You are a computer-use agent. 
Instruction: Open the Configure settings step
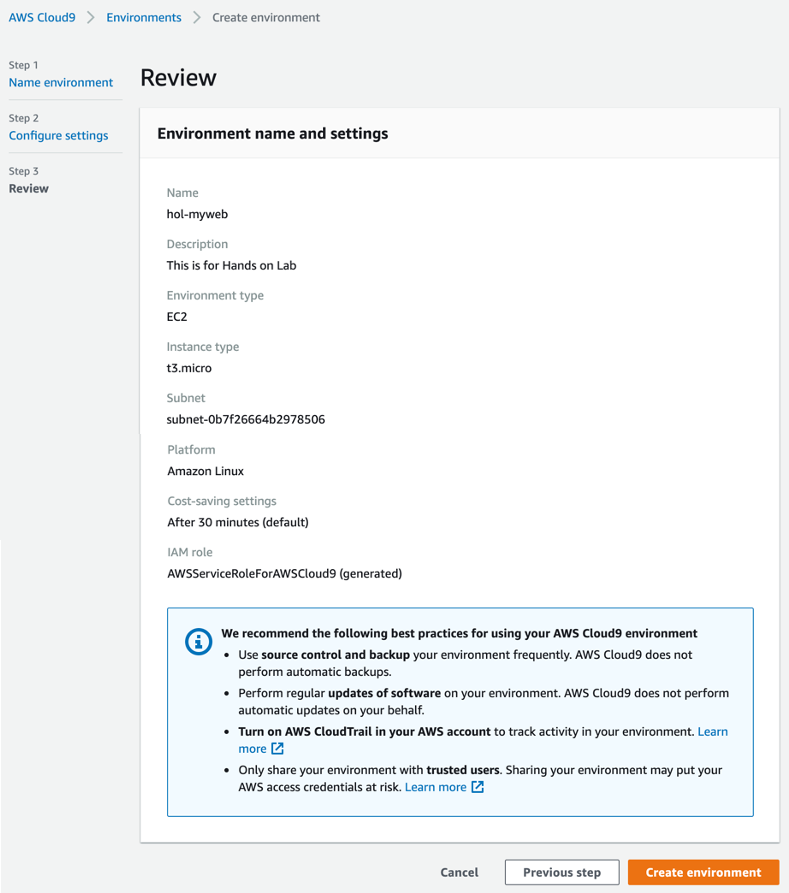tap(58, 136)
